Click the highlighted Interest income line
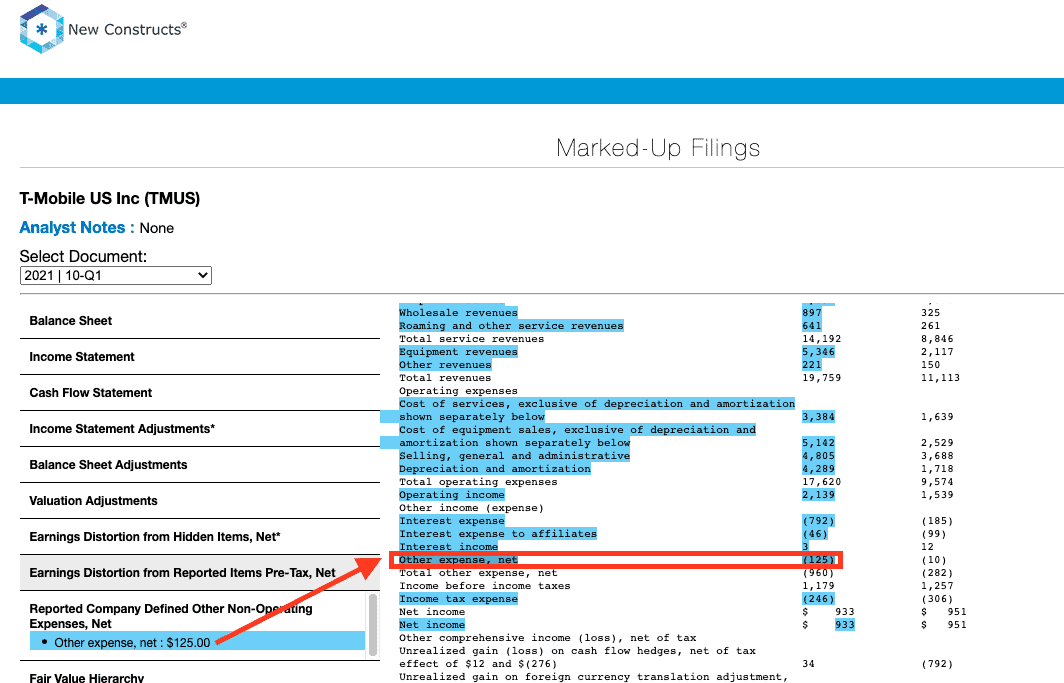 click(x=449, y=547)
